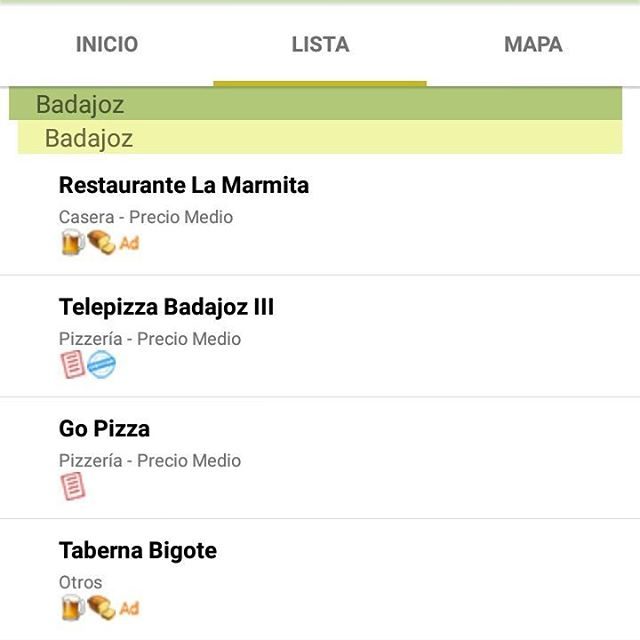Tap 'Otros' category under Taberna Bigote
640x640 pixels.
pos(81,582)
